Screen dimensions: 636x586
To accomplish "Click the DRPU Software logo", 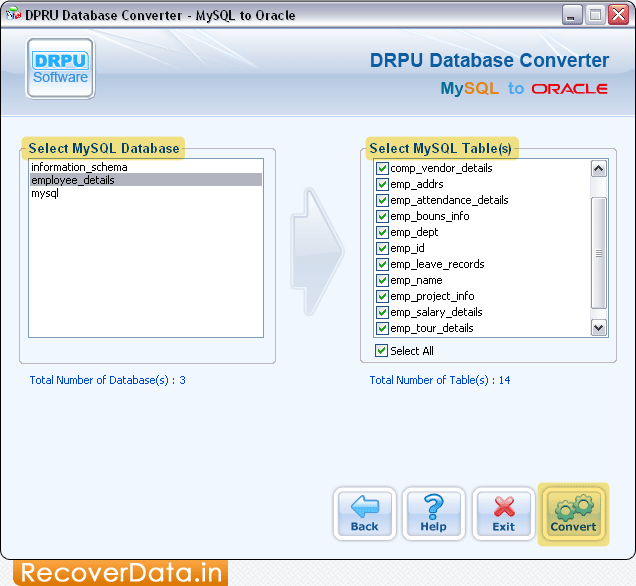I will tap(60, 69).
